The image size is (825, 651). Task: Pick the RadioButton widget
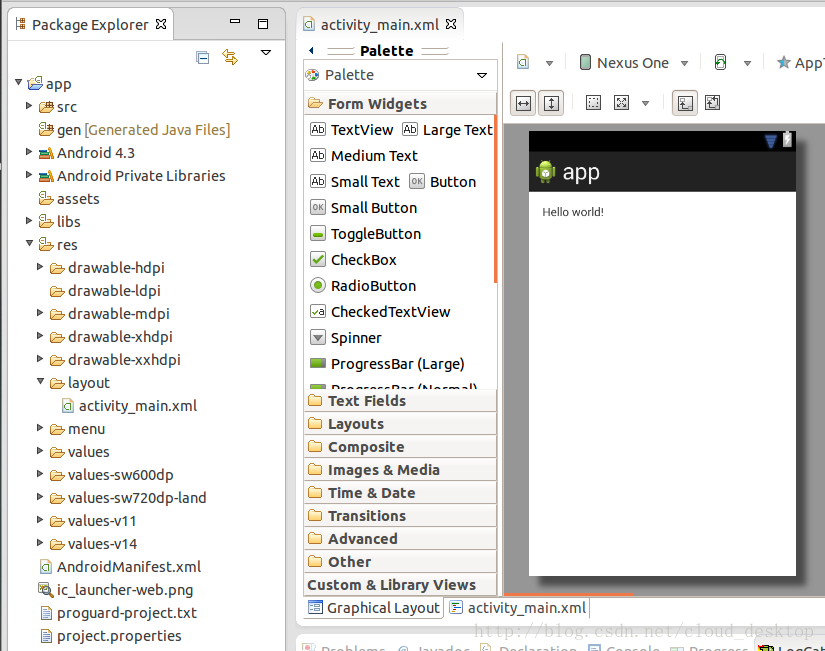(x=363, y=286)
